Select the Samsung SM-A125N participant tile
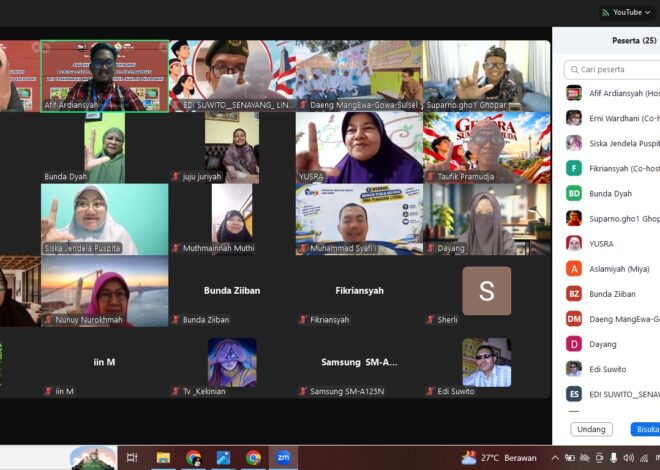 click(359, 363)
